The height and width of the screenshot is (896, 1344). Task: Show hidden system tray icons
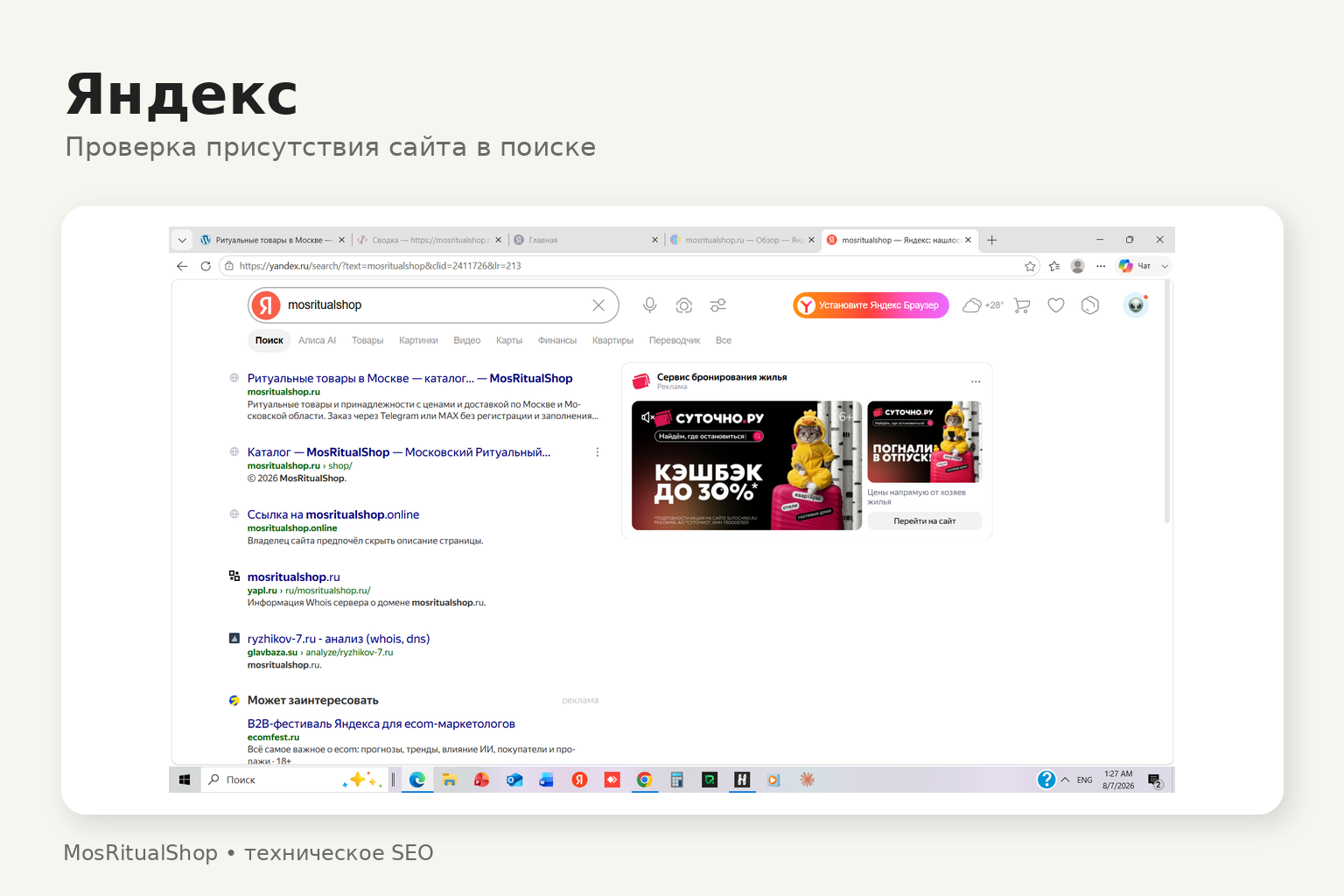(x=1065, y=780)
